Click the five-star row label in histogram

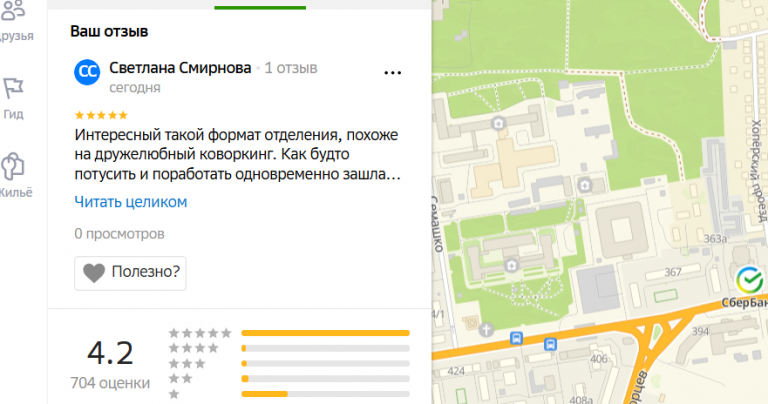200,333
